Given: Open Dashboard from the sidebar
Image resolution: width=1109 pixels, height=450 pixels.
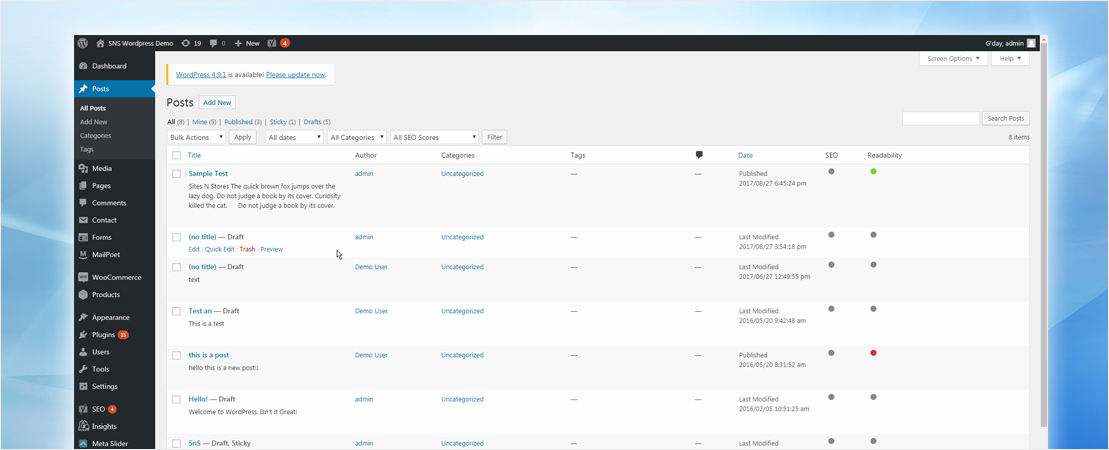Looking at the screenshot, I should 108,66.
